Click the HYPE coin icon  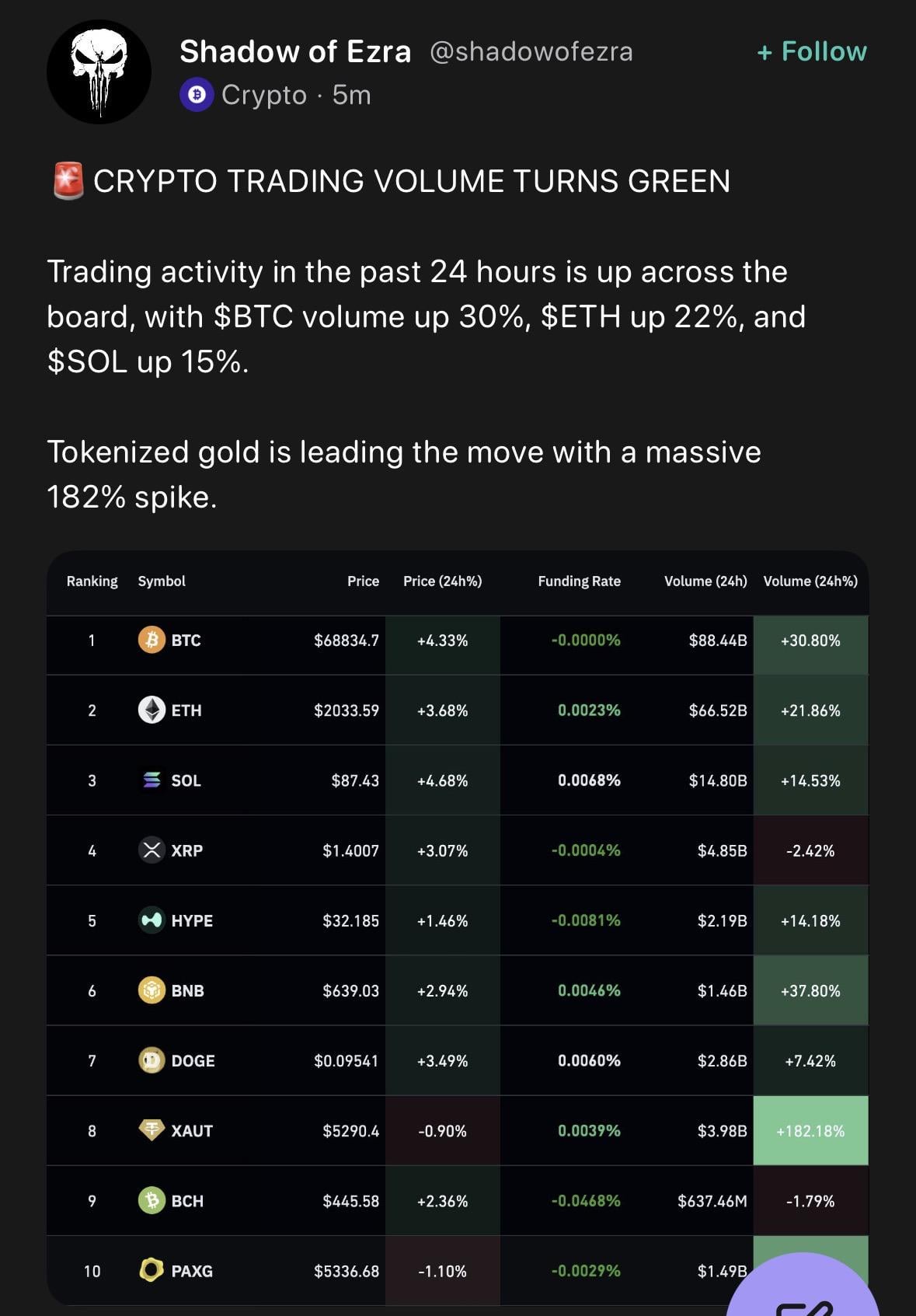152,920
